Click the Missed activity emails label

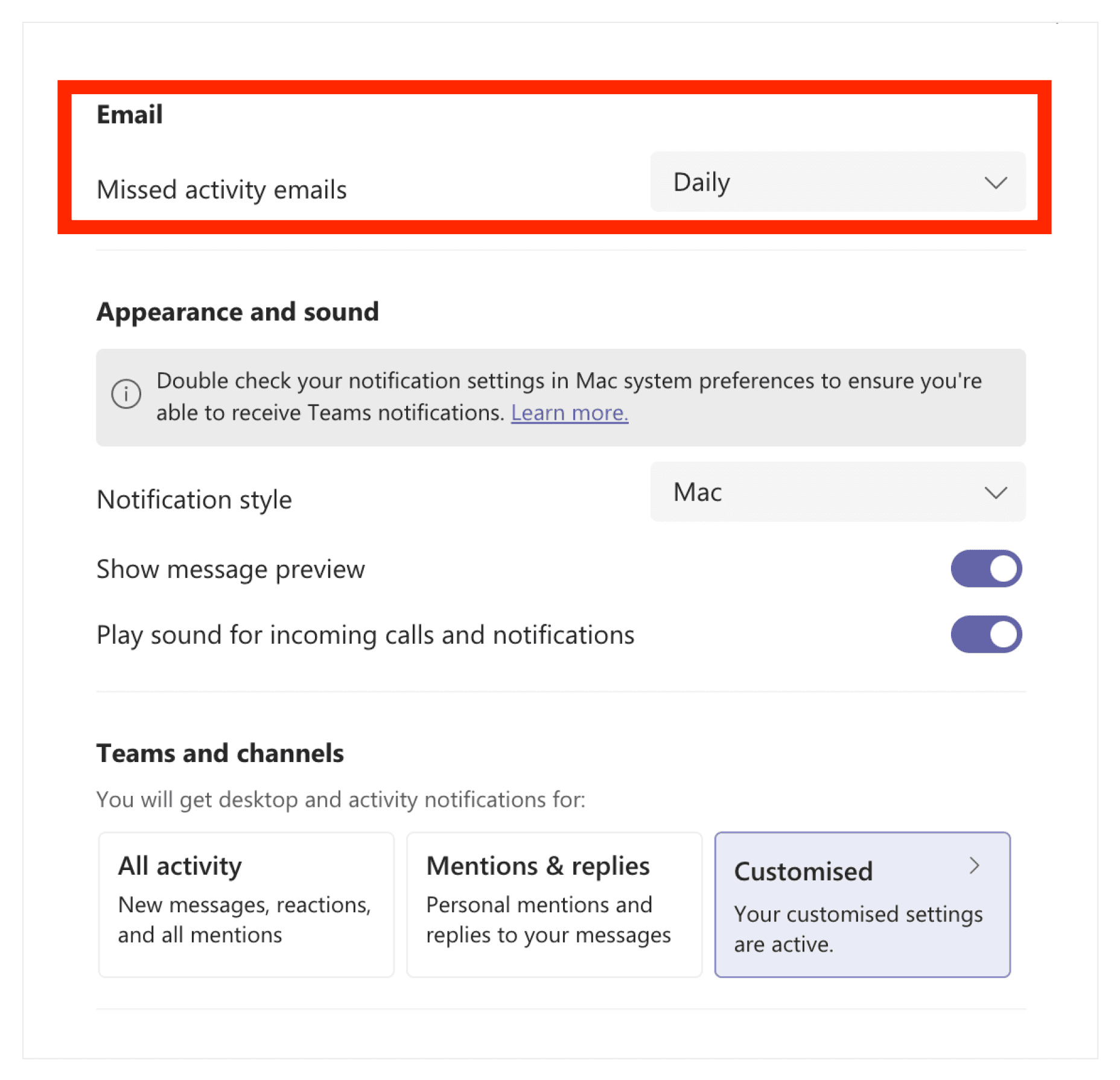[x=221, y=190]
